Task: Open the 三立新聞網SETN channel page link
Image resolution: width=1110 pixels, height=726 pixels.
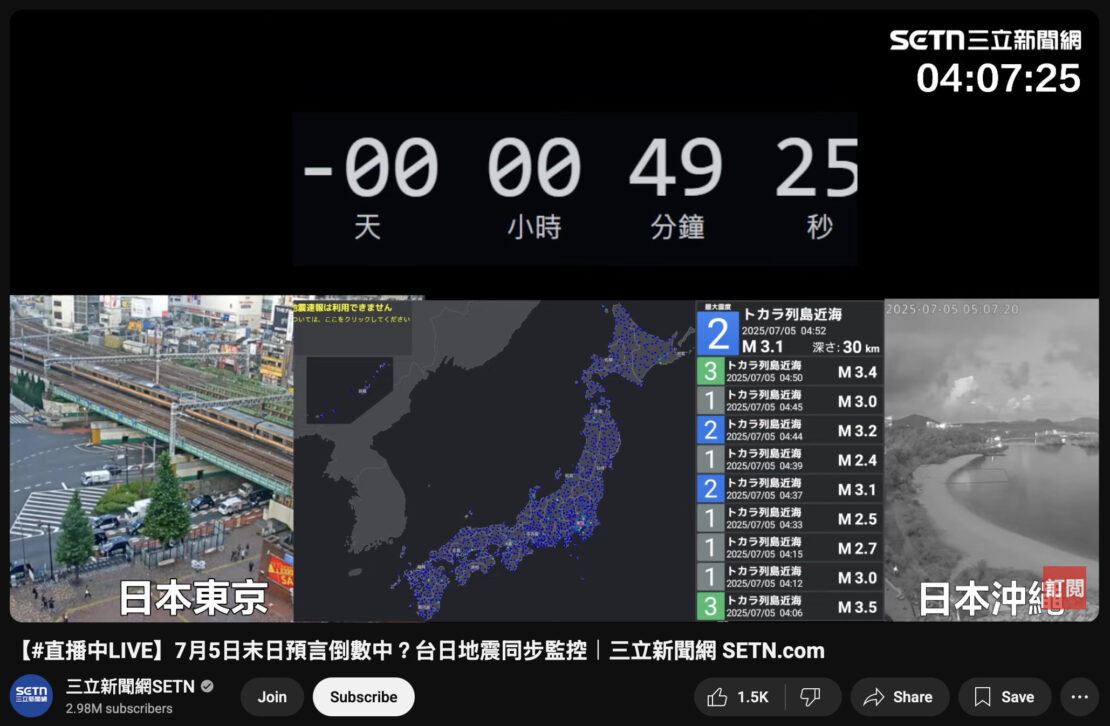Action: [130, 686]
